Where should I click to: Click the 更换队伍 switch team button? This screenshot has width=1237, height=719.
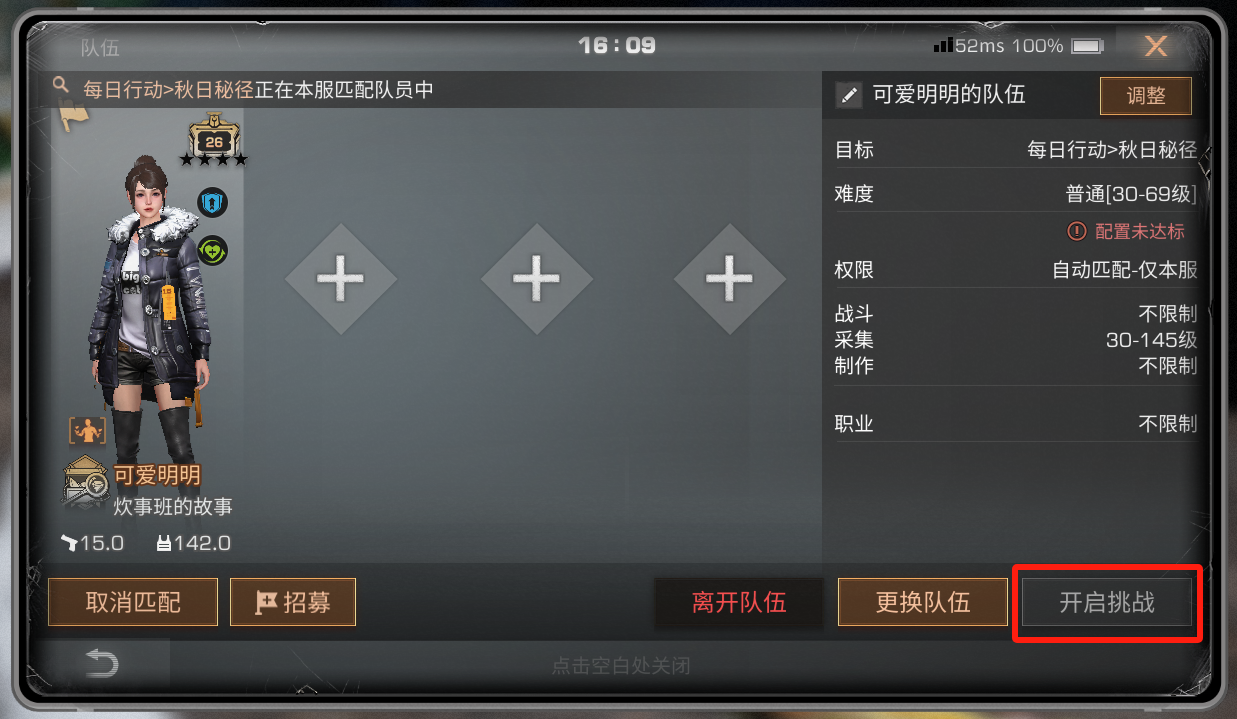point(923,602)
